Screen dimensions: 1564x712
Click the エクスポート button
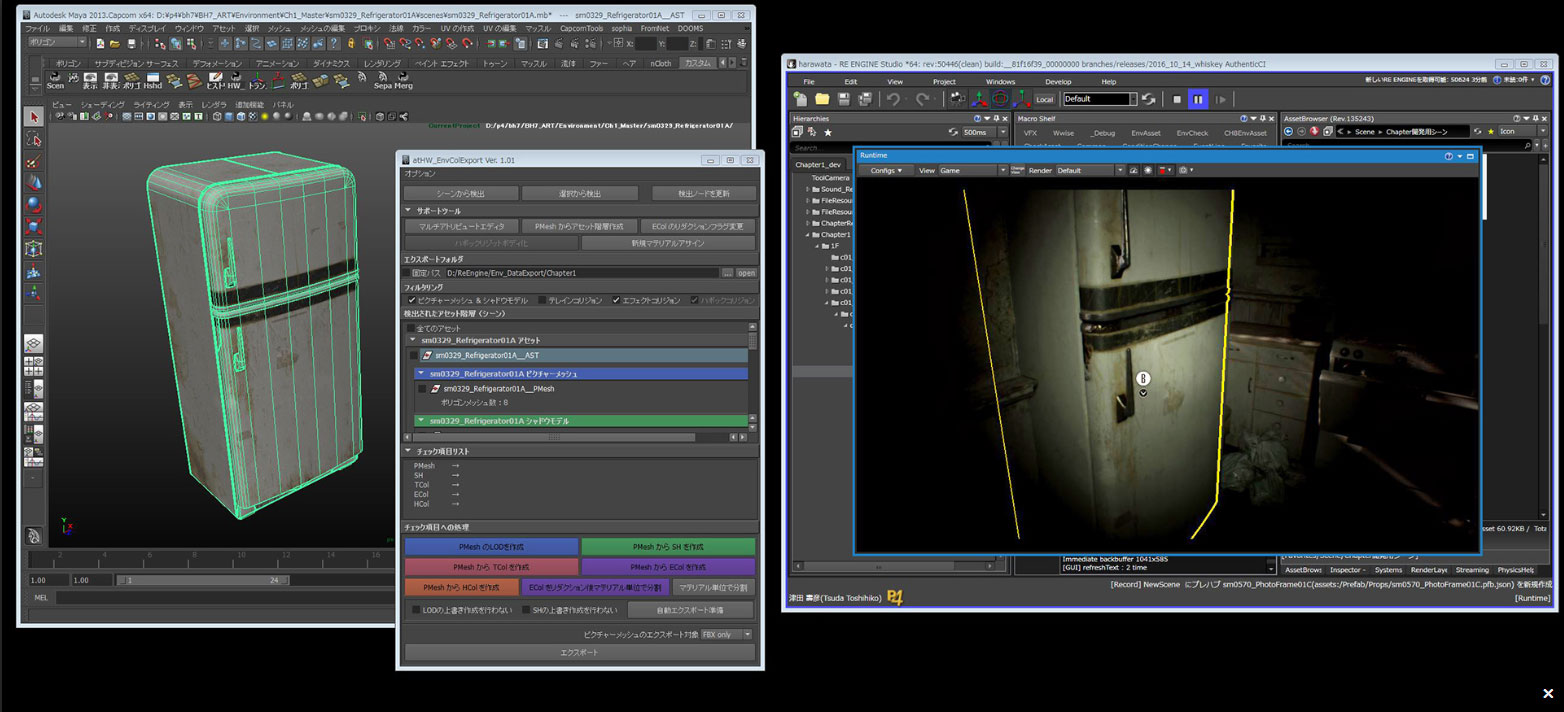579,652
